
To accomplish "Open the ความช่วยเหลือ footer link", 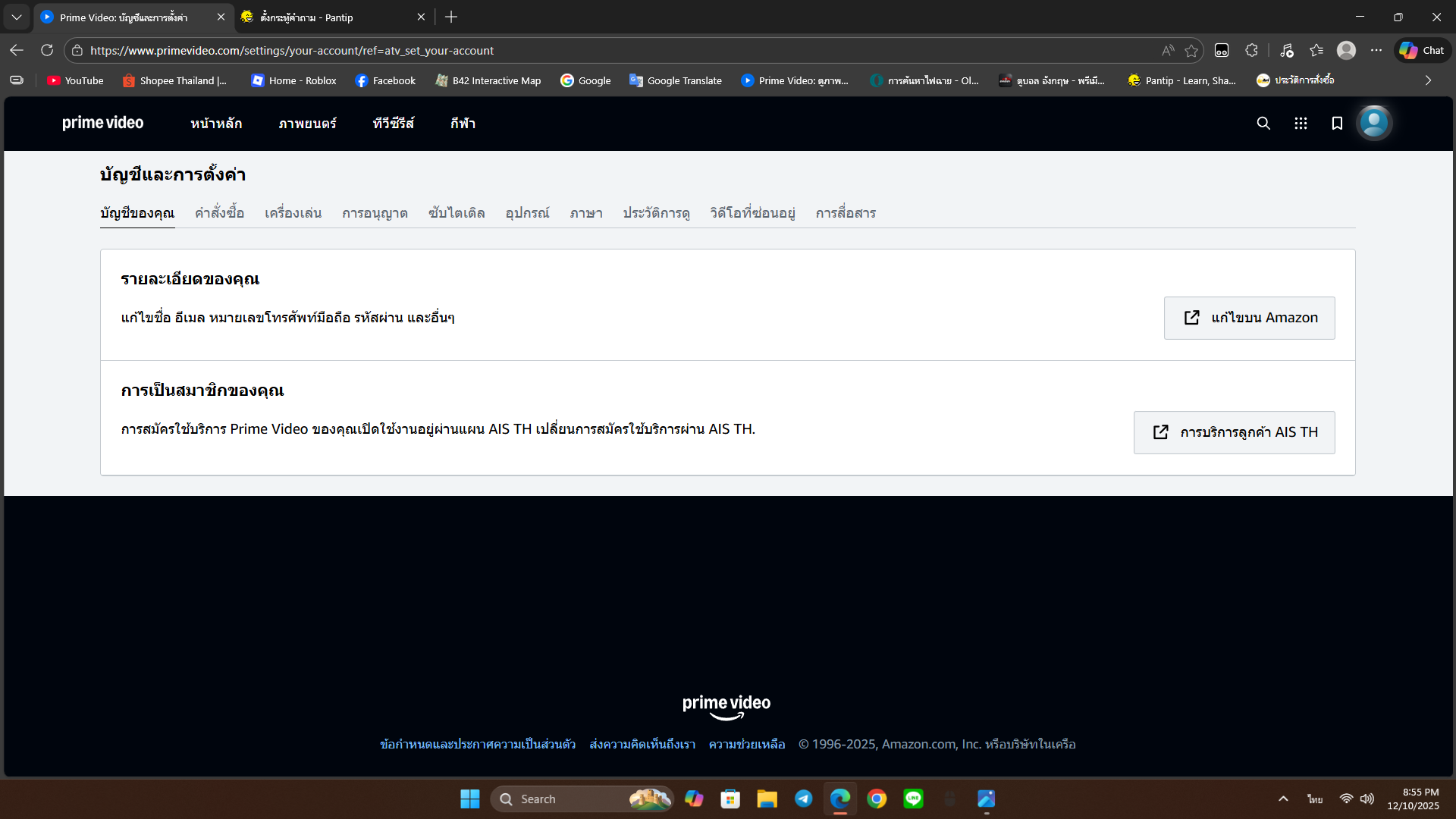I will click(746, 745).
